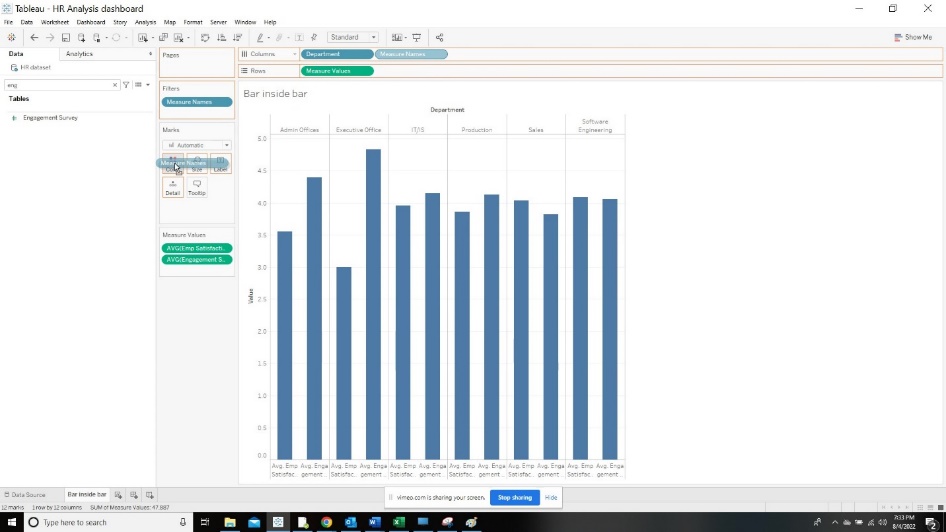Viewport: 946px width, 532px height.
Task: Click the Sort ascending toolbar icon
Action: click(x=221, y=37)
